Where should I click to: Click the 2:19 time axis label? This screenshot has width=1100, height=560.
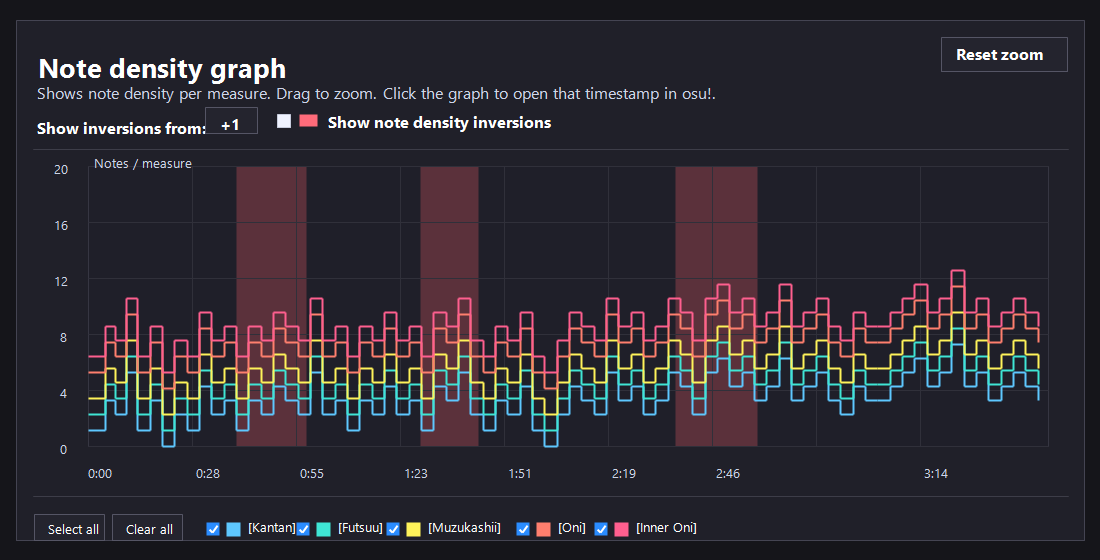[x=624, y=474]
